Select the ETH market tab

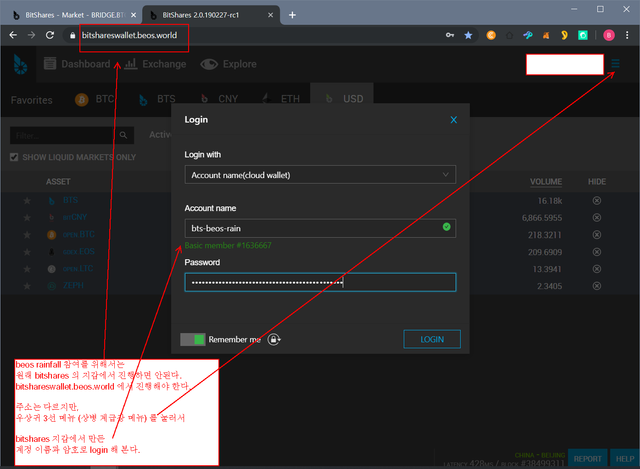(281, 99)
